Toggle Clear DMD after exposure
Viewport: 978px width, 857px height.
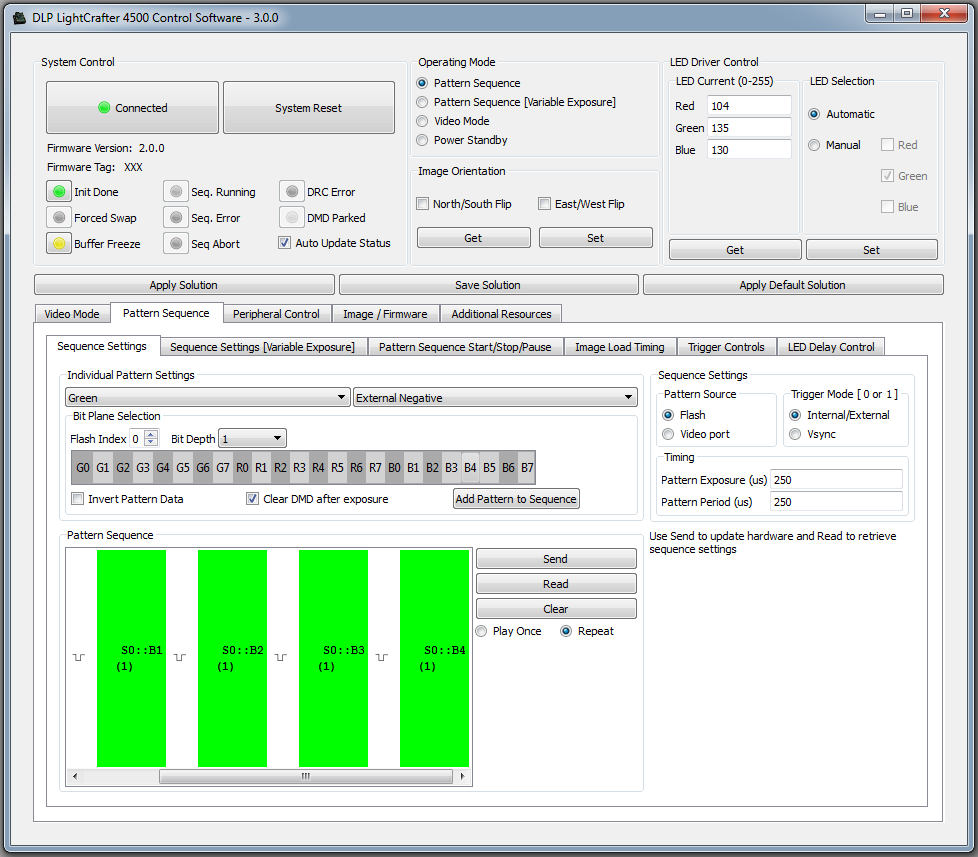[x=252, y=499]
